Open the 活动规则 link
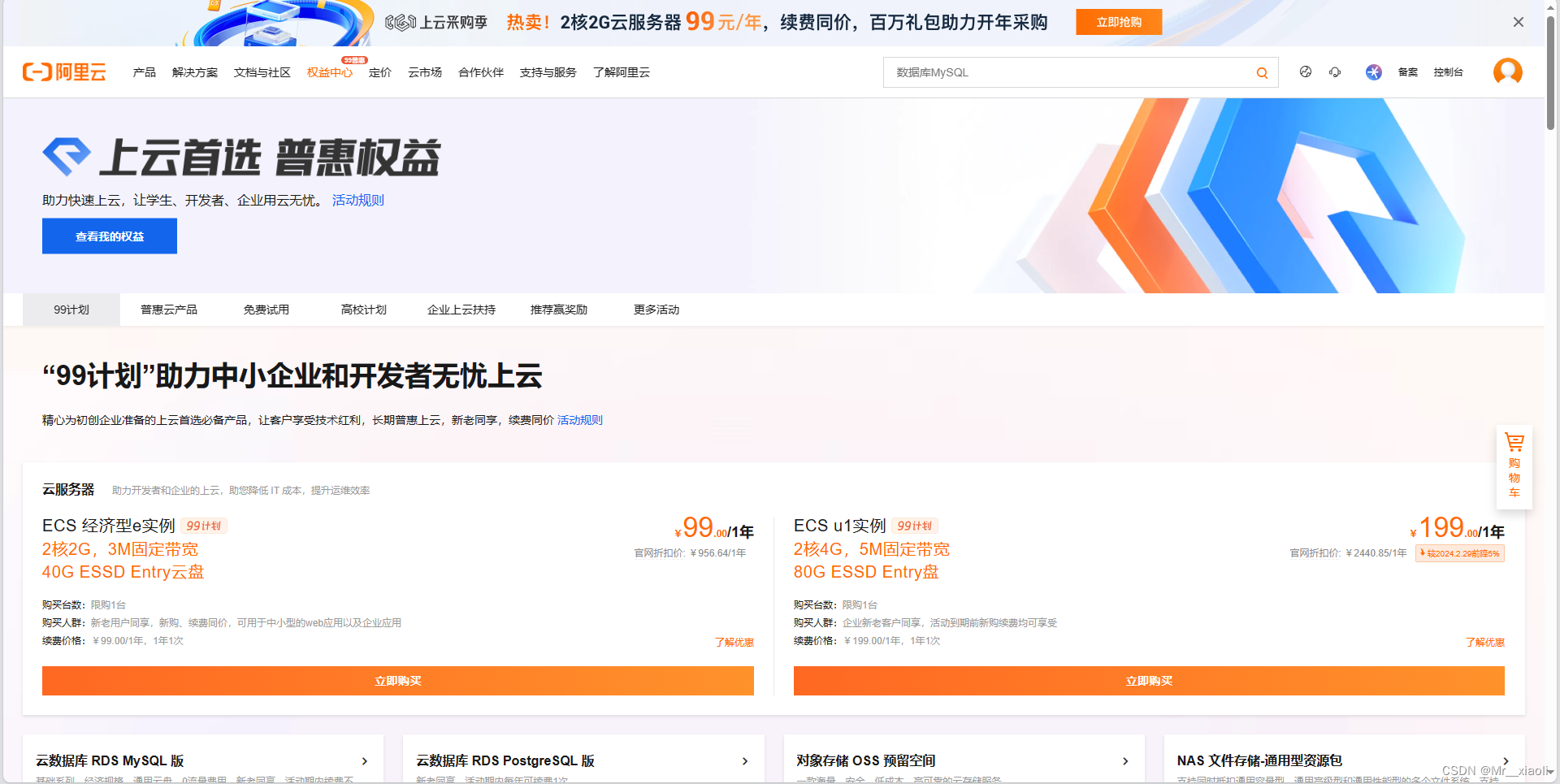This screenshot has height=784, width=1560. (357, 200)
